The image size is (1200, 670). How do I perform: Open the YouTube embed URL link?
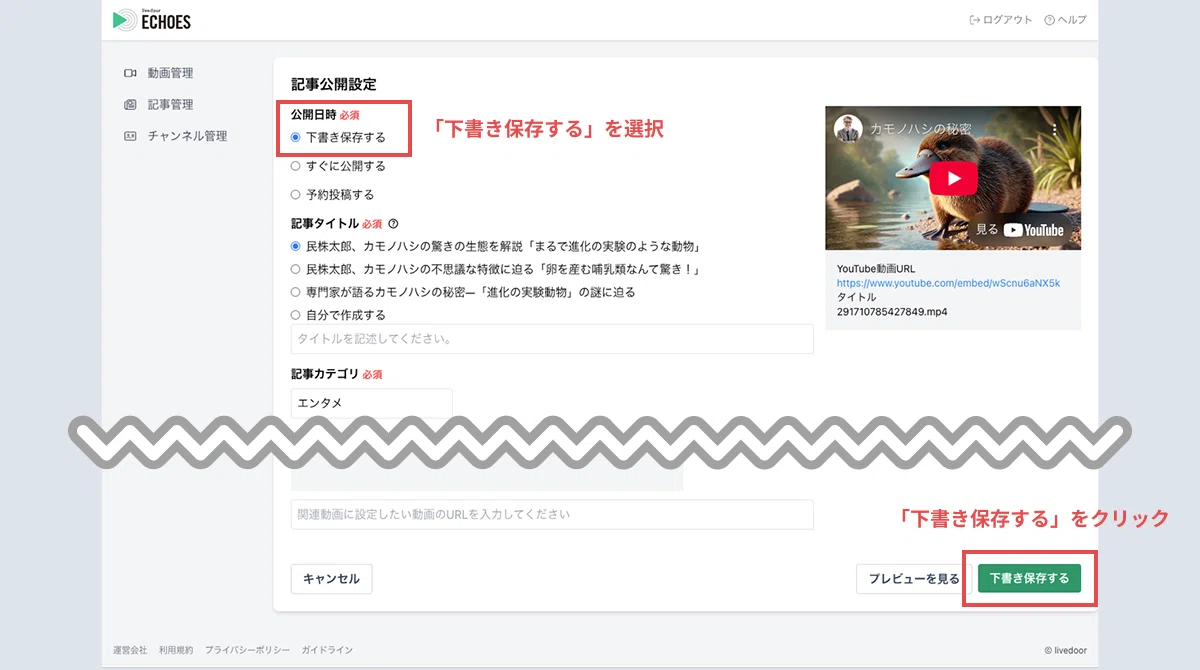[948, 283]
